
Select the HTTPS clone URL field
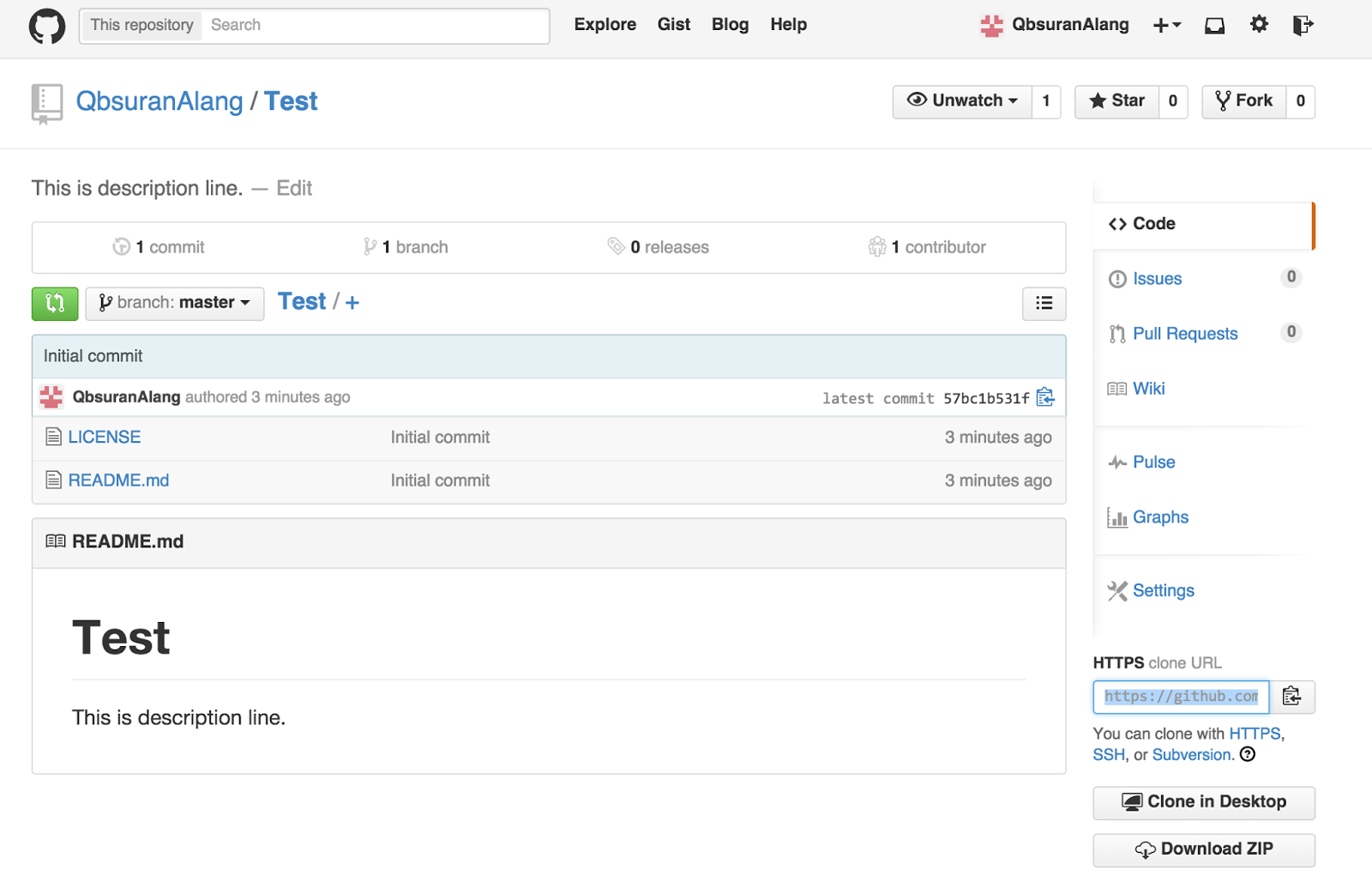tap(1181, 697)
